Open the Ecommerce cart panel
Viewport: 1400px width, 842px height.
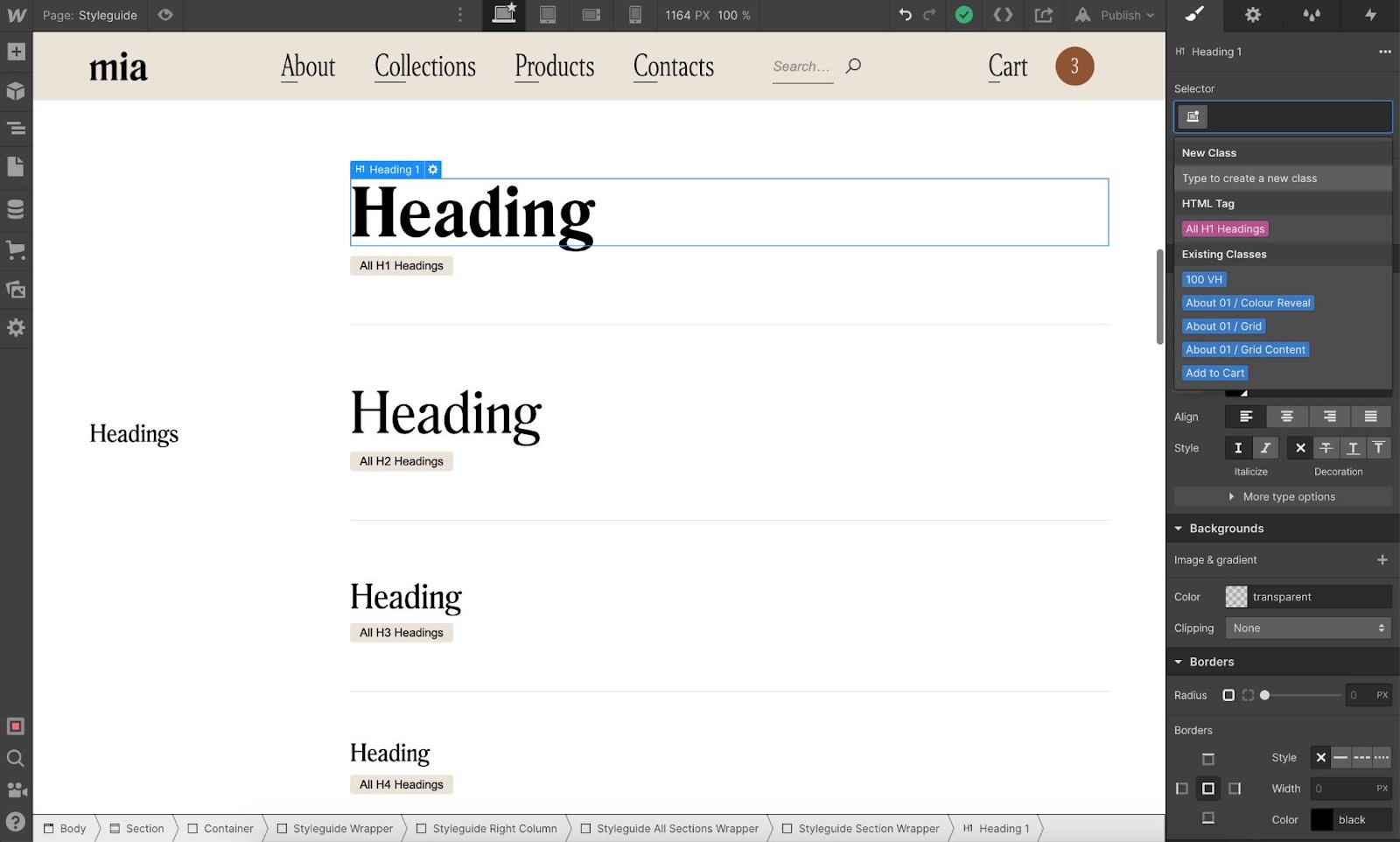click(16, 250)
